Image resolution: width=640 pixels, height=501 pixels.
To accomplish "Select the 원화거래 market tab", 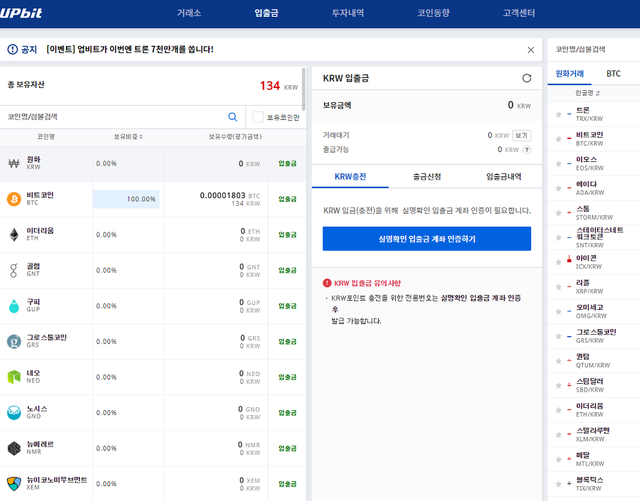I will coord(569,74).
